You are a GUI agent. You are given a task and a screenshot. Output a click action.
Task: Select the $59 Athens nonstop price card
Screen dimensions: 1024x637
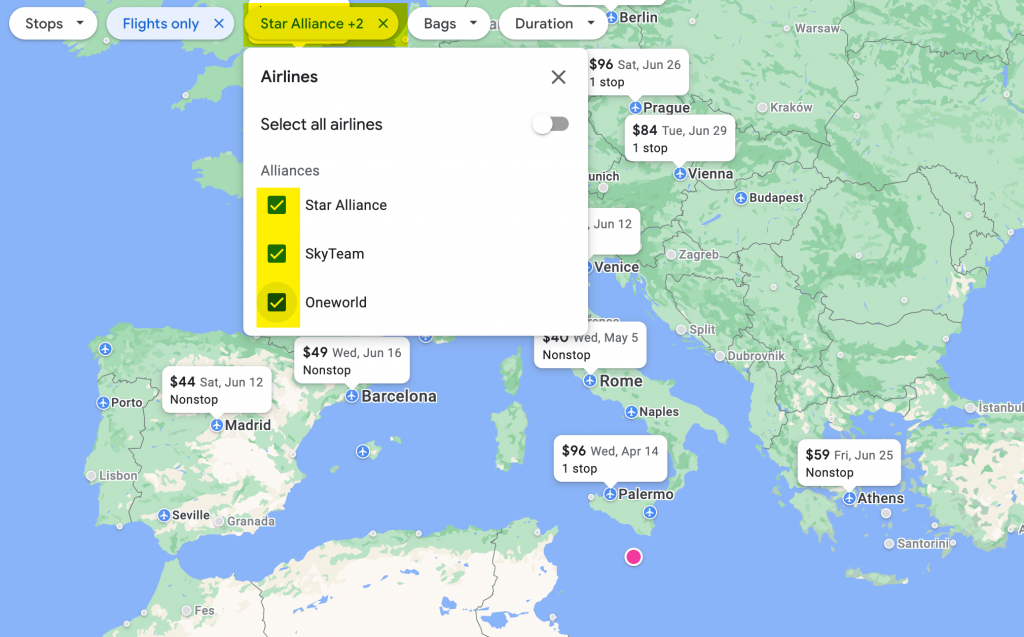point(849,463)
